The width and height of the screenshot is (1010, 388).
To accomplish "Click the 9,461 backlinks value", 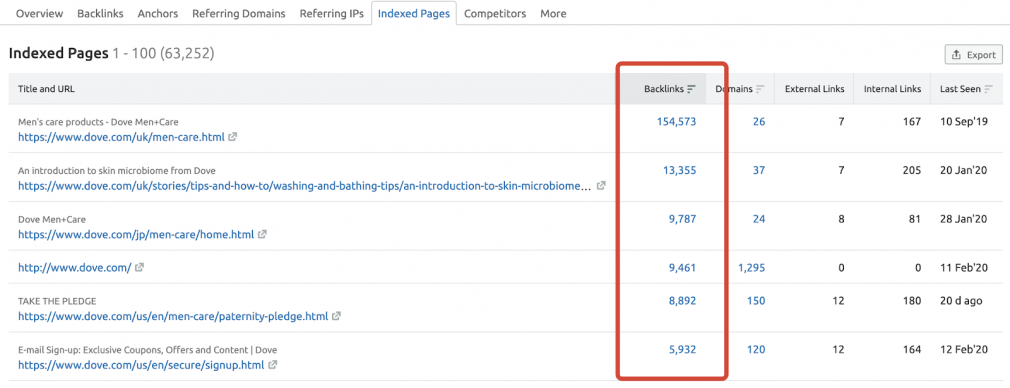I will pyautogui.click(x=682, y=267).
